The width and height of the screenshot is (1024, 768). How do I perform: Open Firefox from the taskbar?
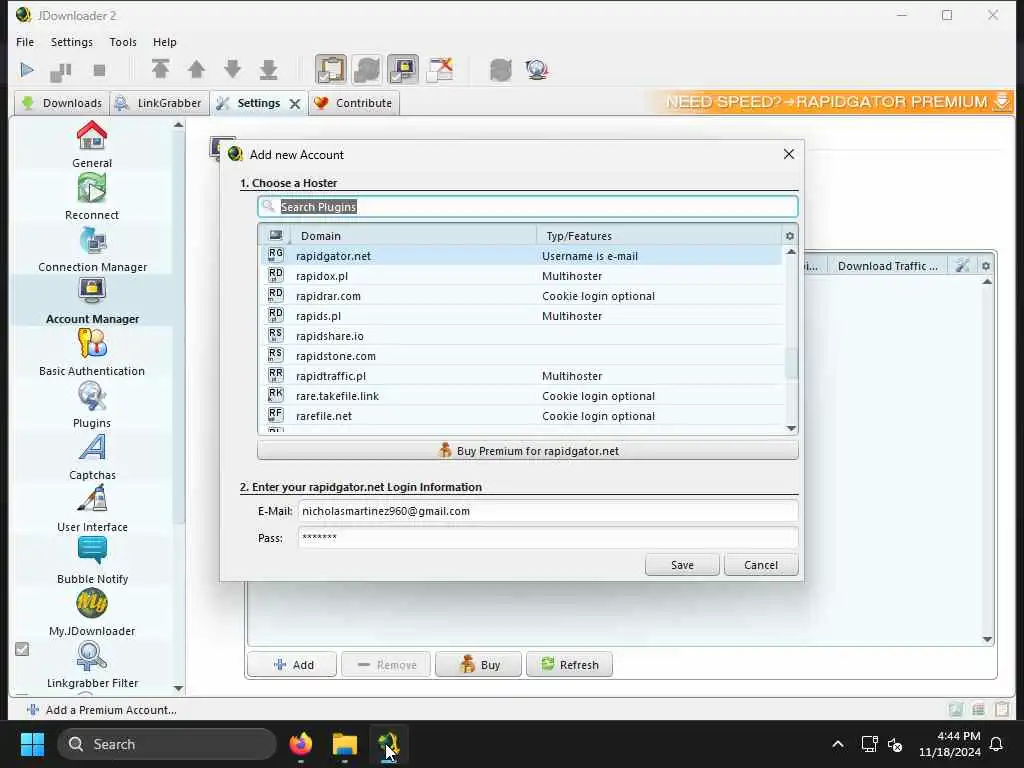click(301, 744)
